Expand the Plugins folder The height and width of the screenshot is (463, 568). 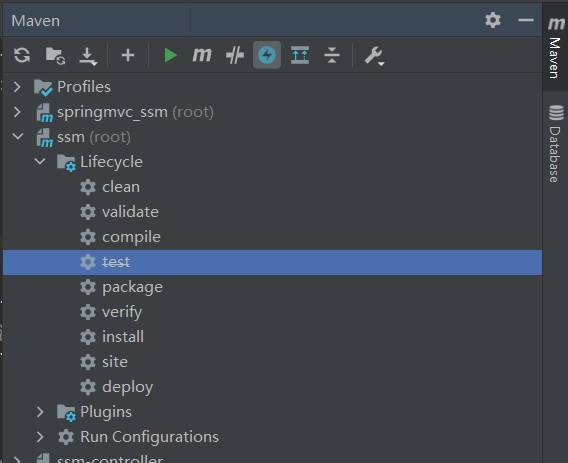coord(40,412)
